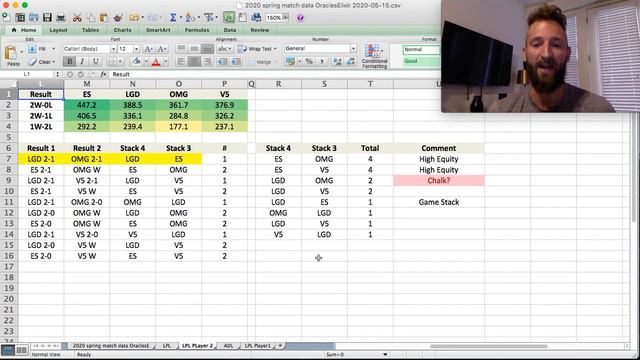Click the AutoSum sigma icon
640x360 pixels.
click(x=173, y=17)
